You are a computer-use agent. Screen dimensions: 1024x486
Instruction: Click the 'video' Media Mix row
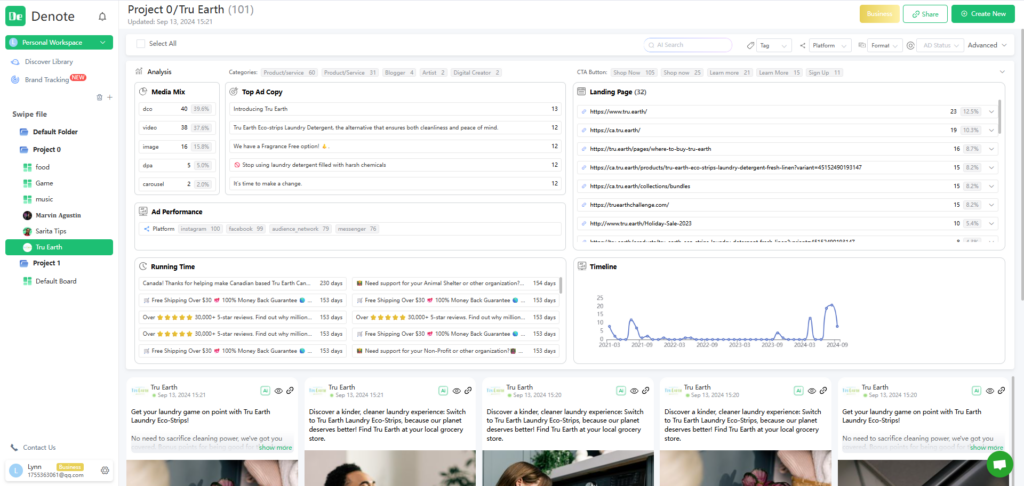tap(176, 128)
